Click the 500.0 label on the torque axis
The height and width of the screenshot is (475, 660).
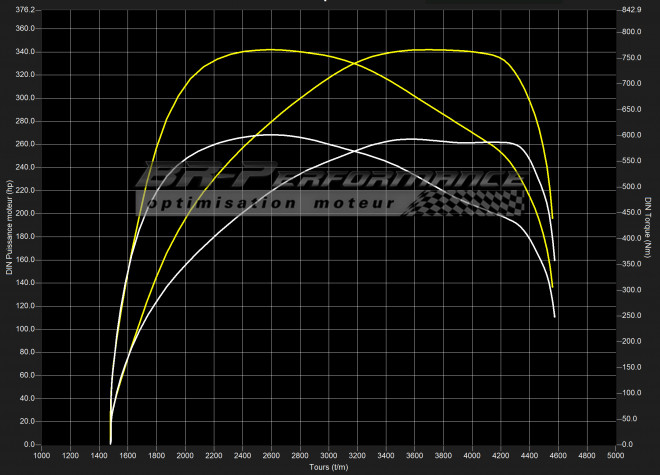pyautogui.click(x=631, y=187)
